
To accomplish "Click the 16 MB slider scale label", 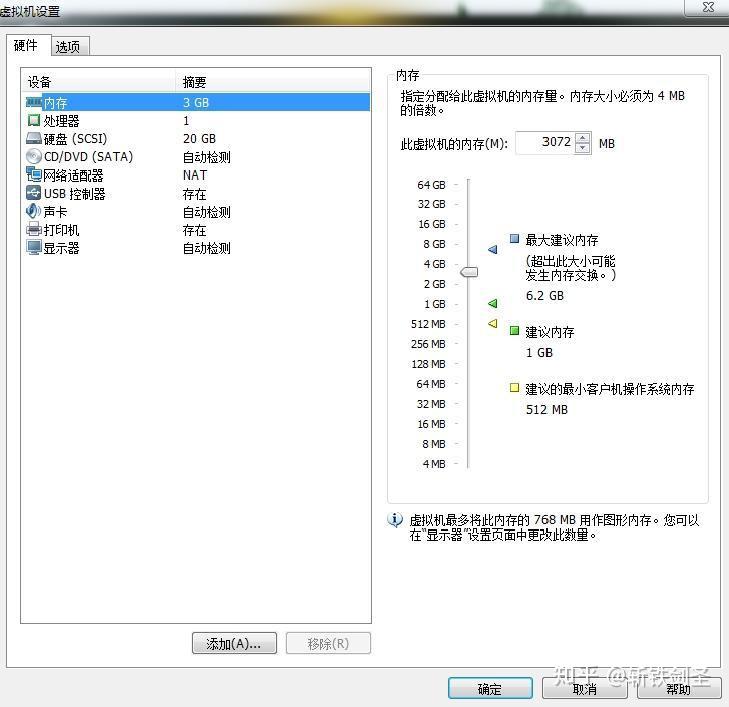I will 431,424.
